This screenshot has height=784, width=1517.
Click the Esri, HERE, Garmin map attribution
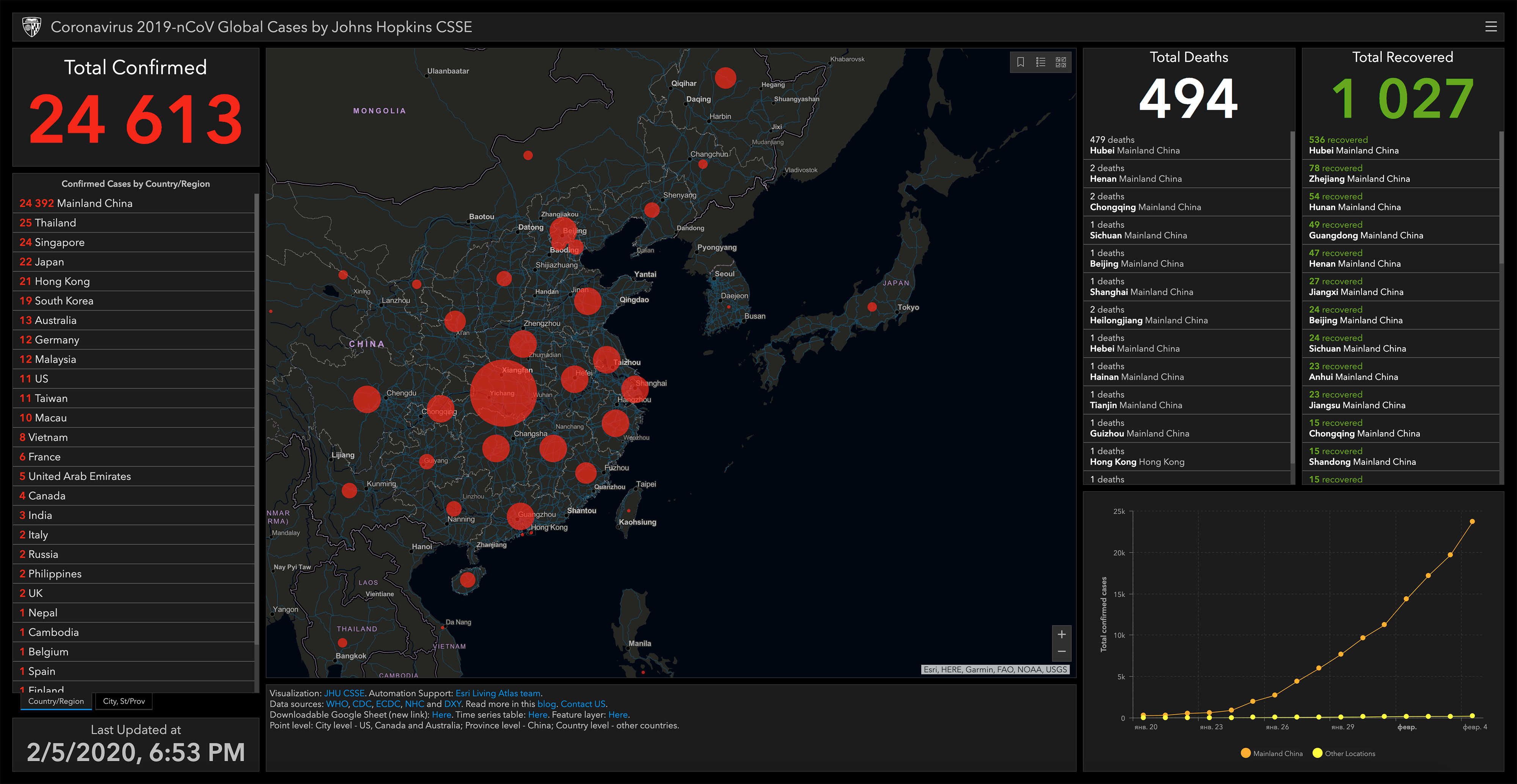point(995,669)
